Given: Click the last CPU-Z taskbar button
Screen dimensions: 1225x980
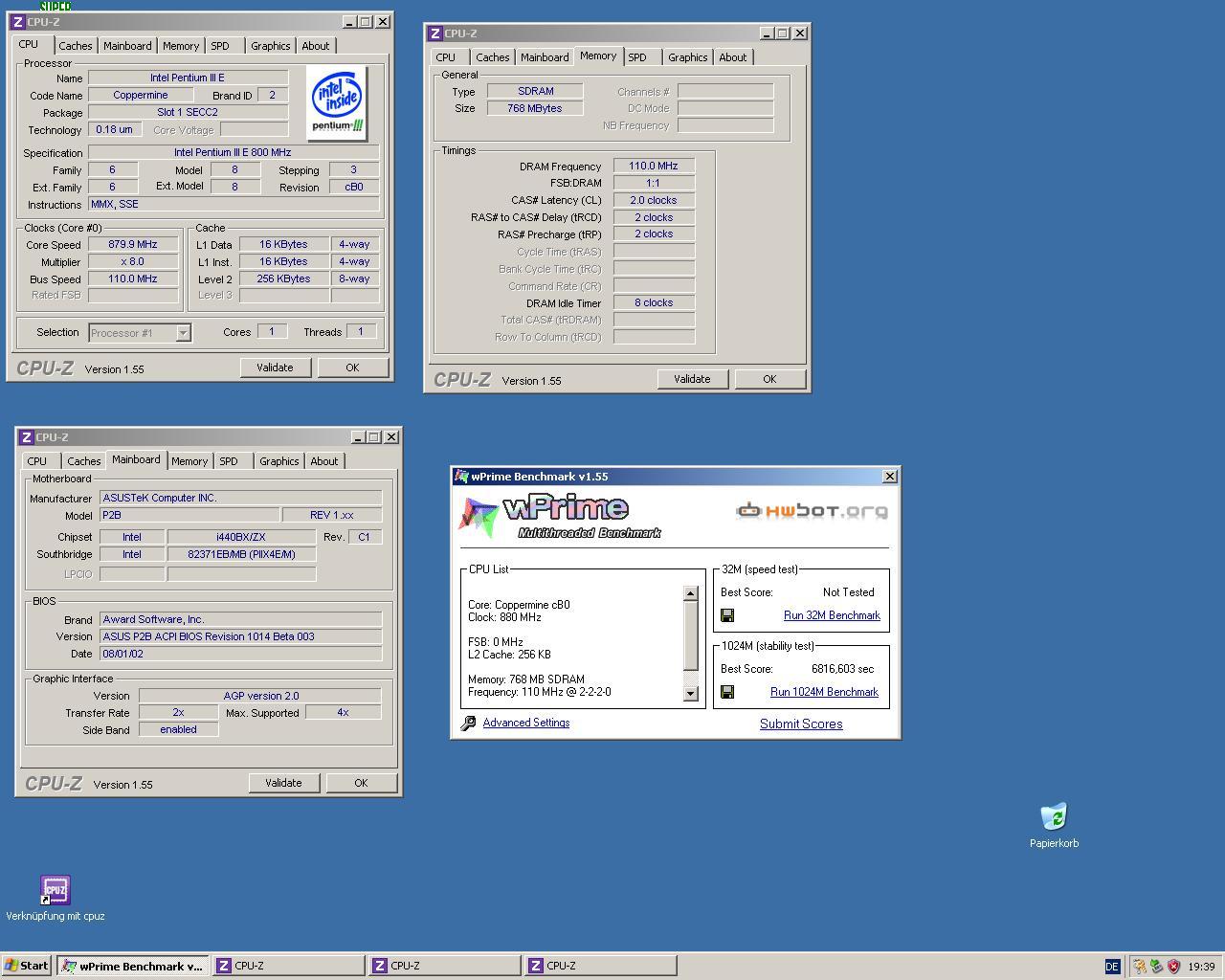Looking at the screenshot, I should pos(600,966).
